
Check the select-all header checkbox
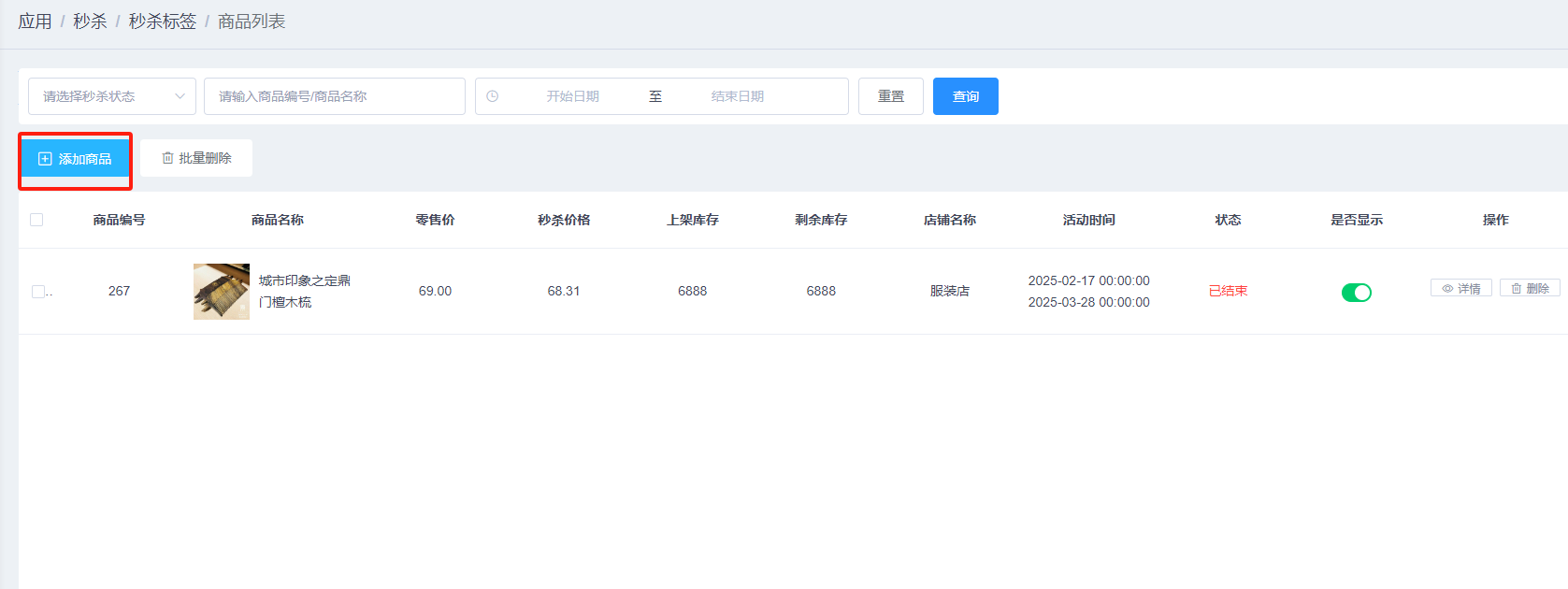[36, 220]
